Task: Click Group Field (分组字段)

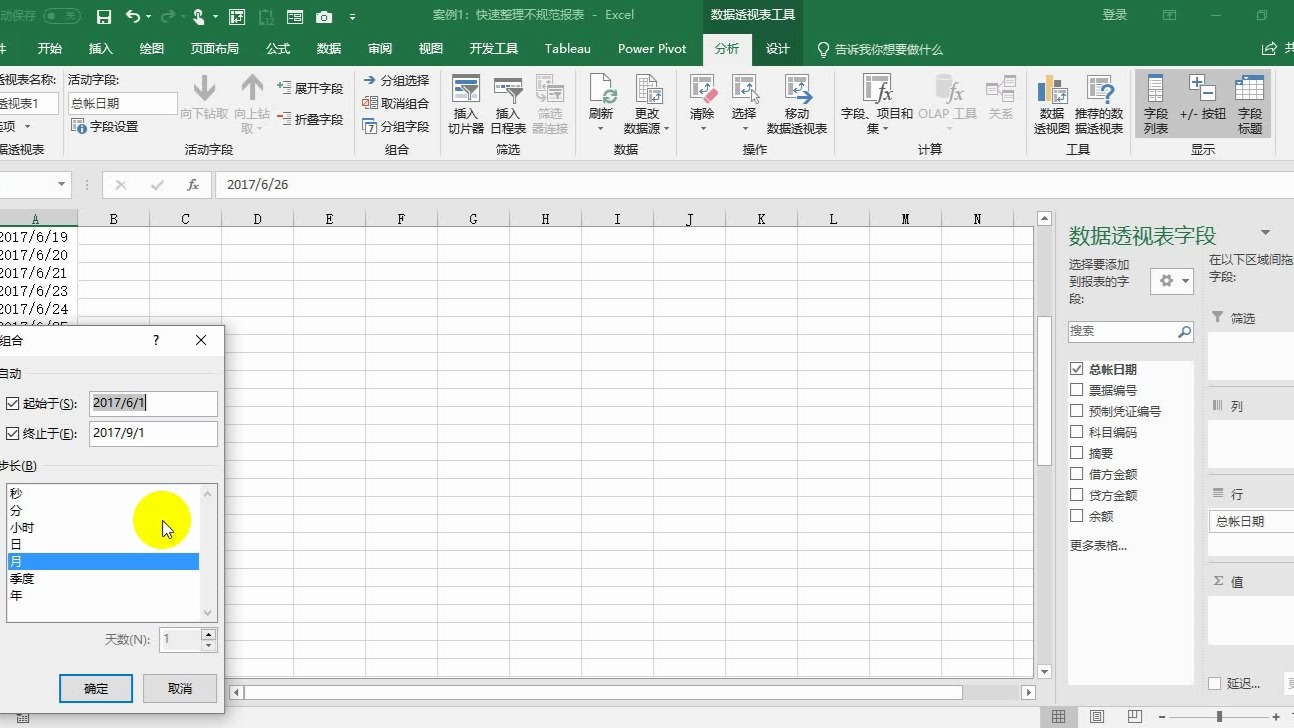Action: 396,127
